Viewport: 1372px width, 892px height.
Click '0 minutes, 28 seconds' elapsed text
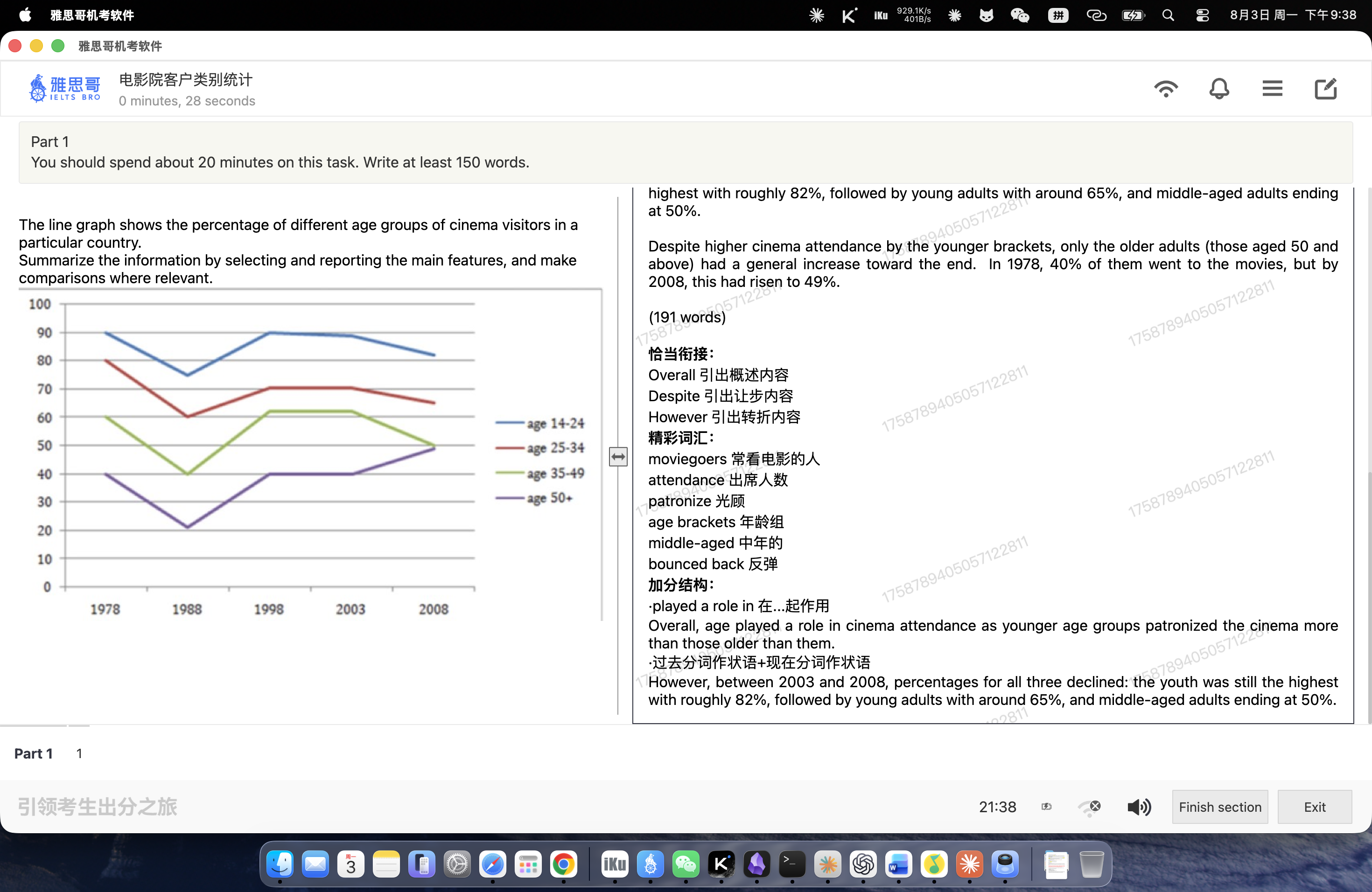click(x=187, y=101)
